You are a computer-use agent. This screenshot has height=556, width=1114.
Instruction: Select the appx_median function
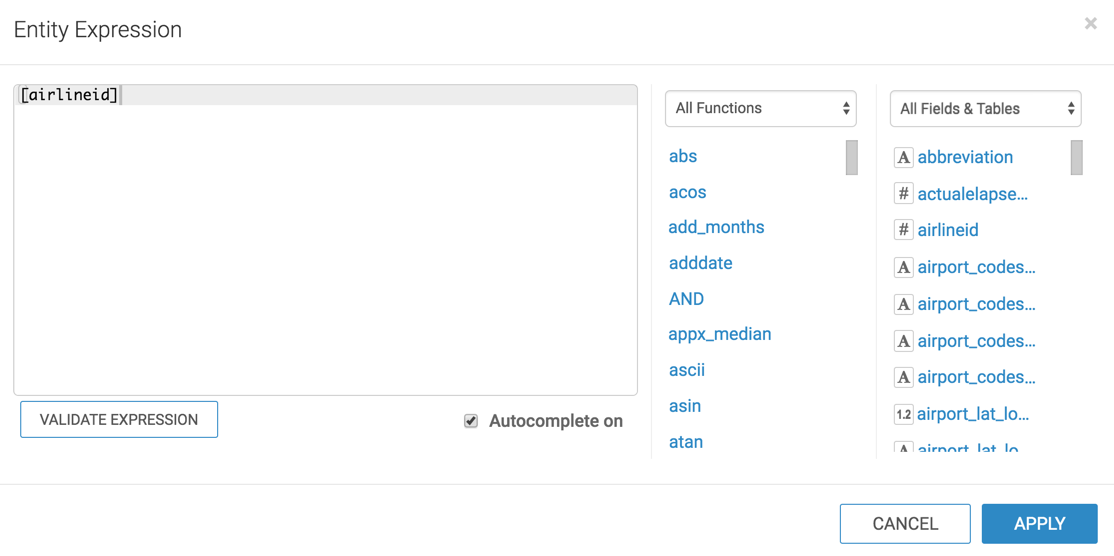719,334
